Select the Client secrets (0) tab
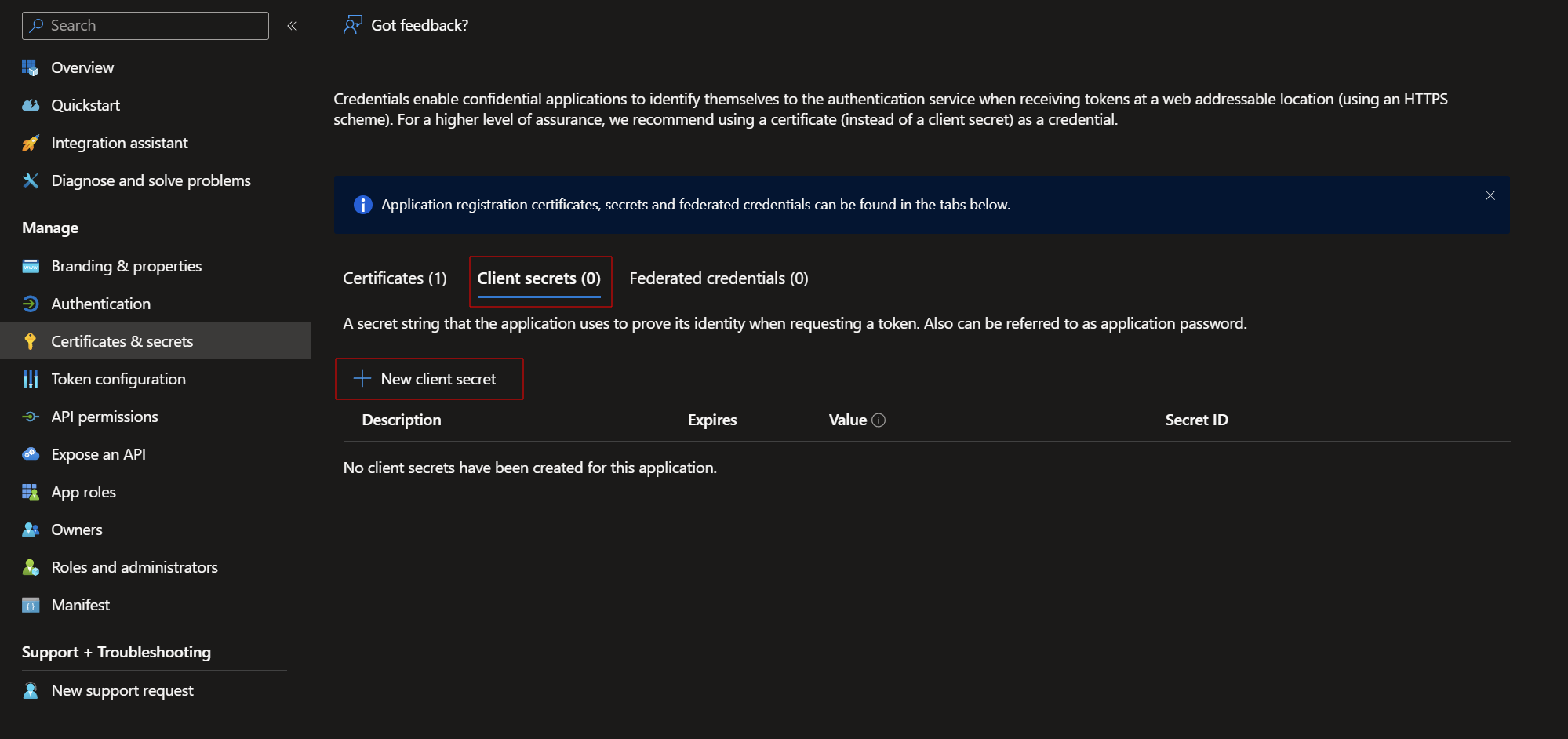Screen dimensions: 1568x739 pyautogui.click(x=539, y=278)
